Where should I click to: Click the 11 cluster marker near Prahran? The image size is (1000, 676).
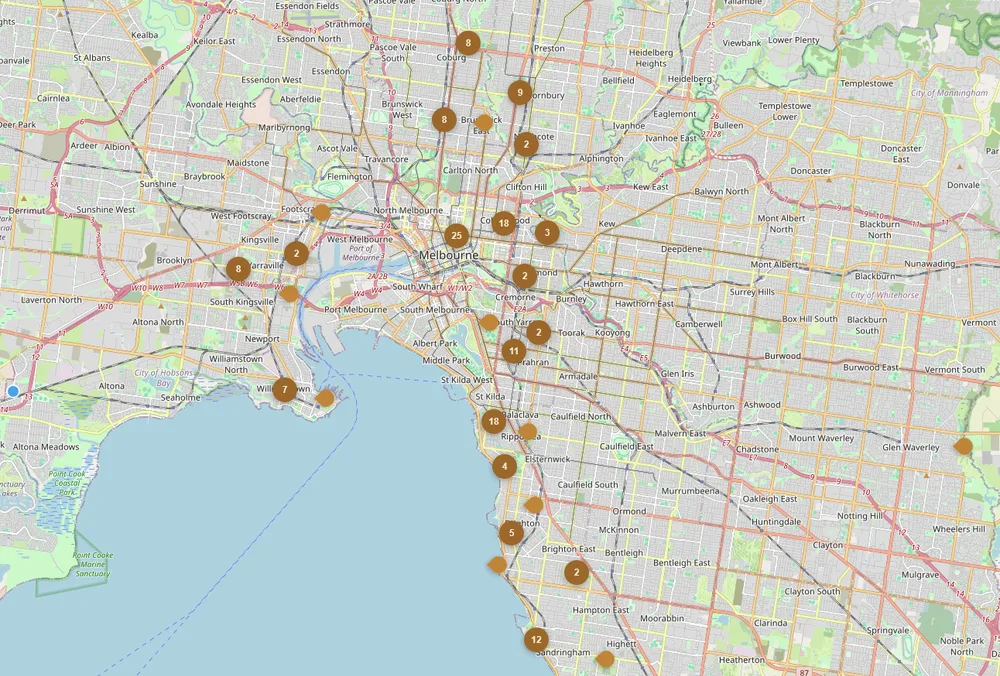point(514,351)
